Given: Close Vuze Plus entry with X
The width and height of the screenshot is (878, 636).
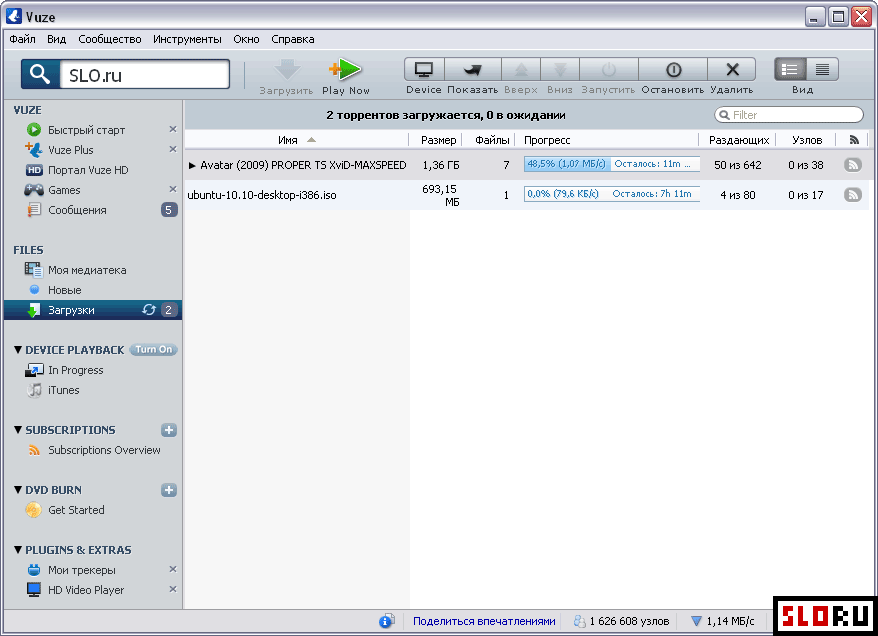Looking at the screenshot, I should (173, 149).
